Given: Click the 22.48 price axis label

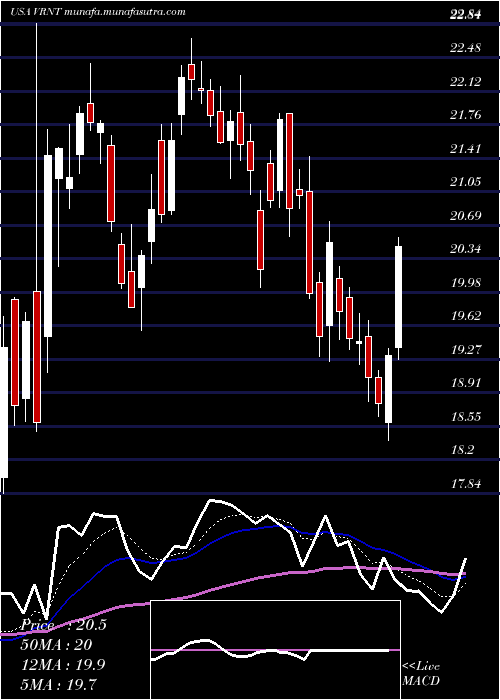Looking at the screenshot, I should (x=466, y=48).
